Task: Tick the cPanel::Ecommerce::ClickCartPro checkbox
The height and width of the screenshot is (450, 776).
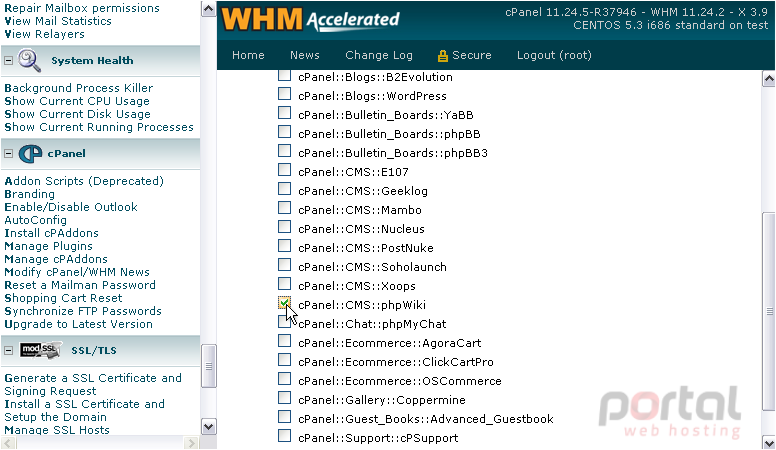Action: tap(284, 359)
